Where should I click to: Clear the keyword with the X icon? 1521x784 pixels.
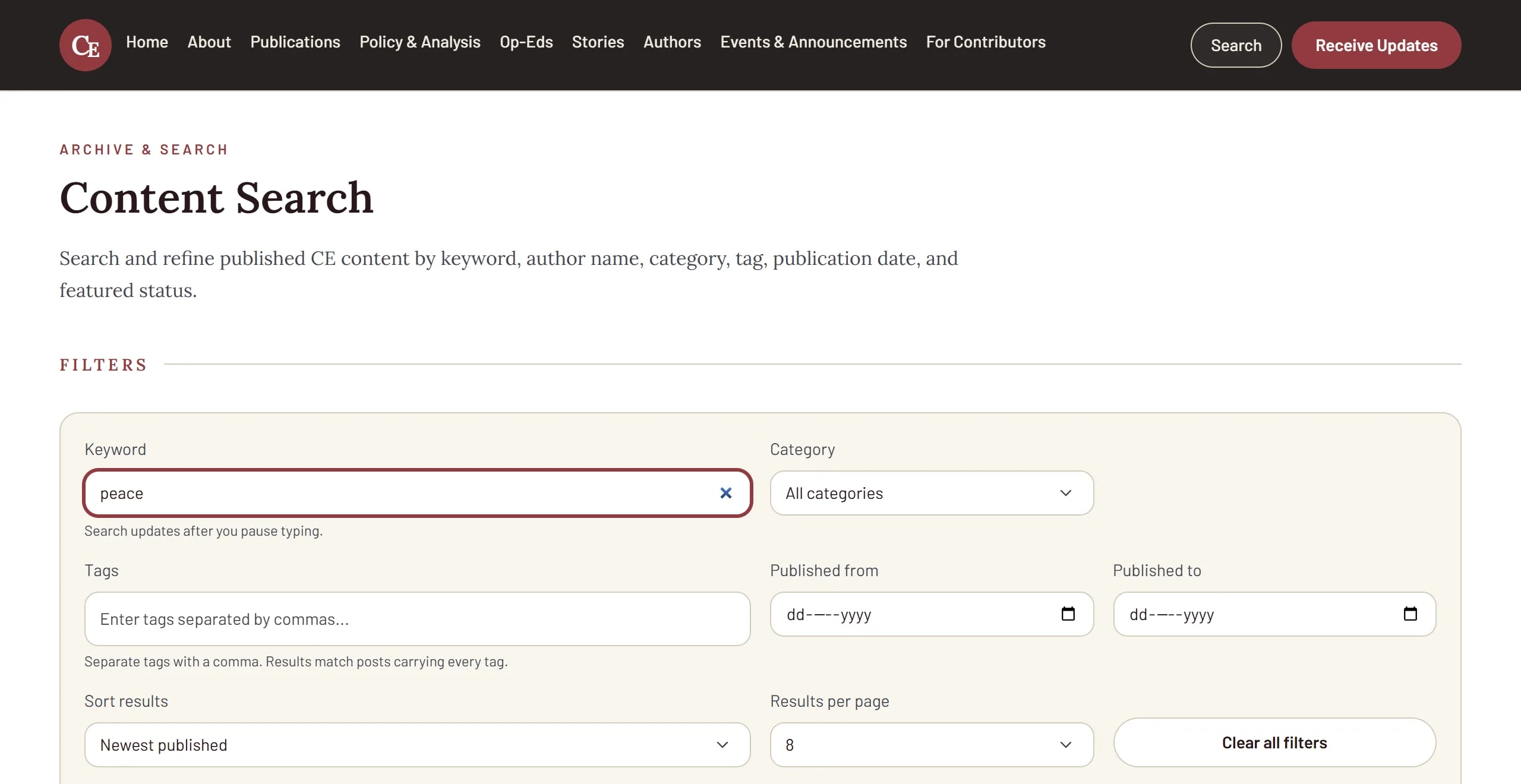point(725,493)
